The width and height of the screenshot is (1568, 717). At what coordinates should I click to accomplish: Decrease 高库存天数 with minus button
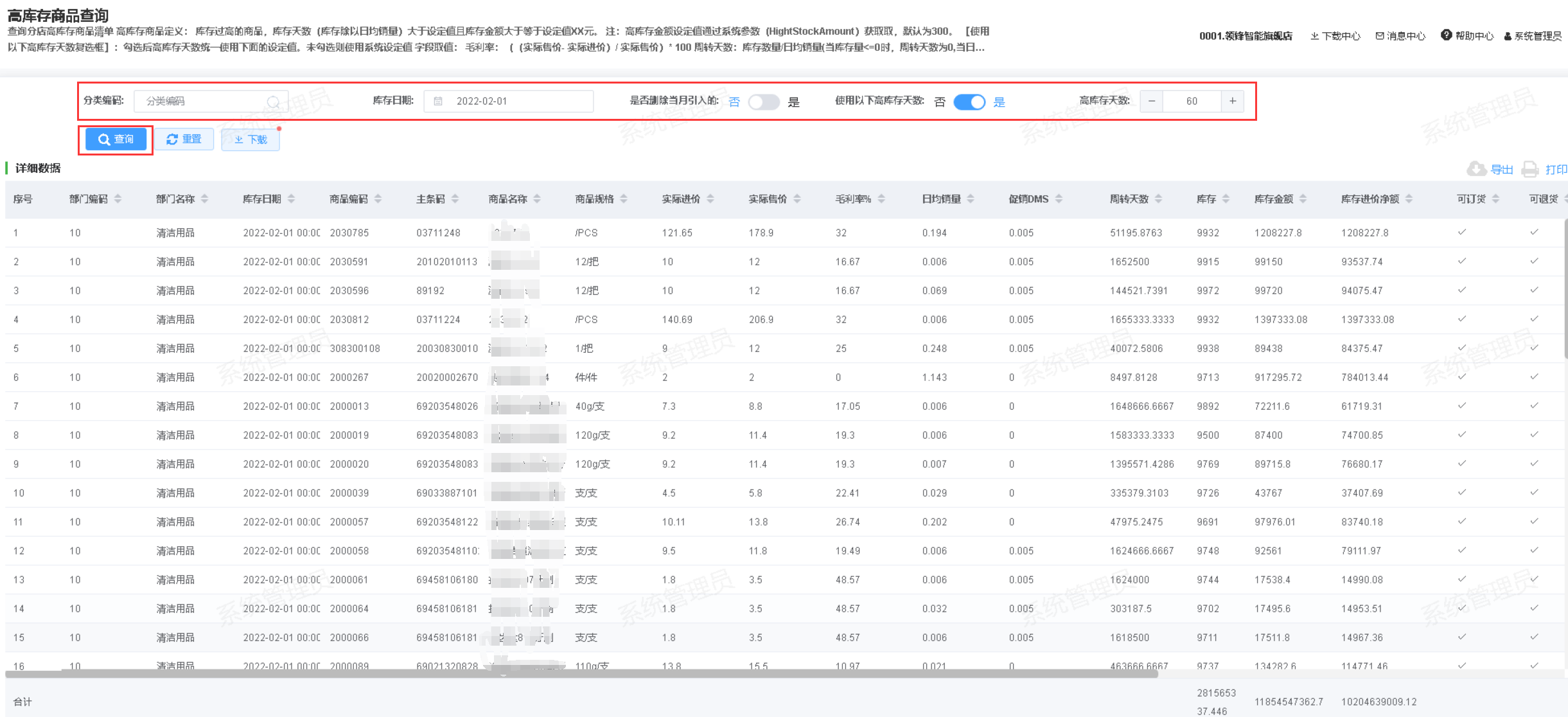pos(1152,102)
